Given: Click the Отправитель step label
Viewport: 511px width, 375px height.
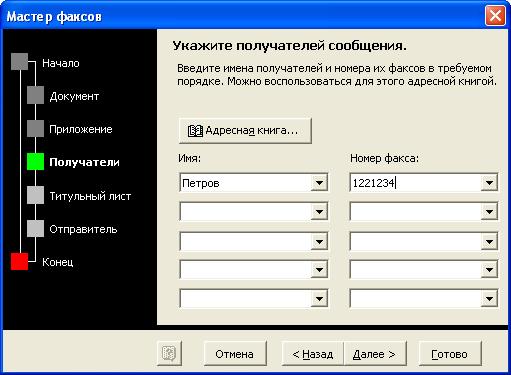Looking at the screenshot, I should pos(83,229).
